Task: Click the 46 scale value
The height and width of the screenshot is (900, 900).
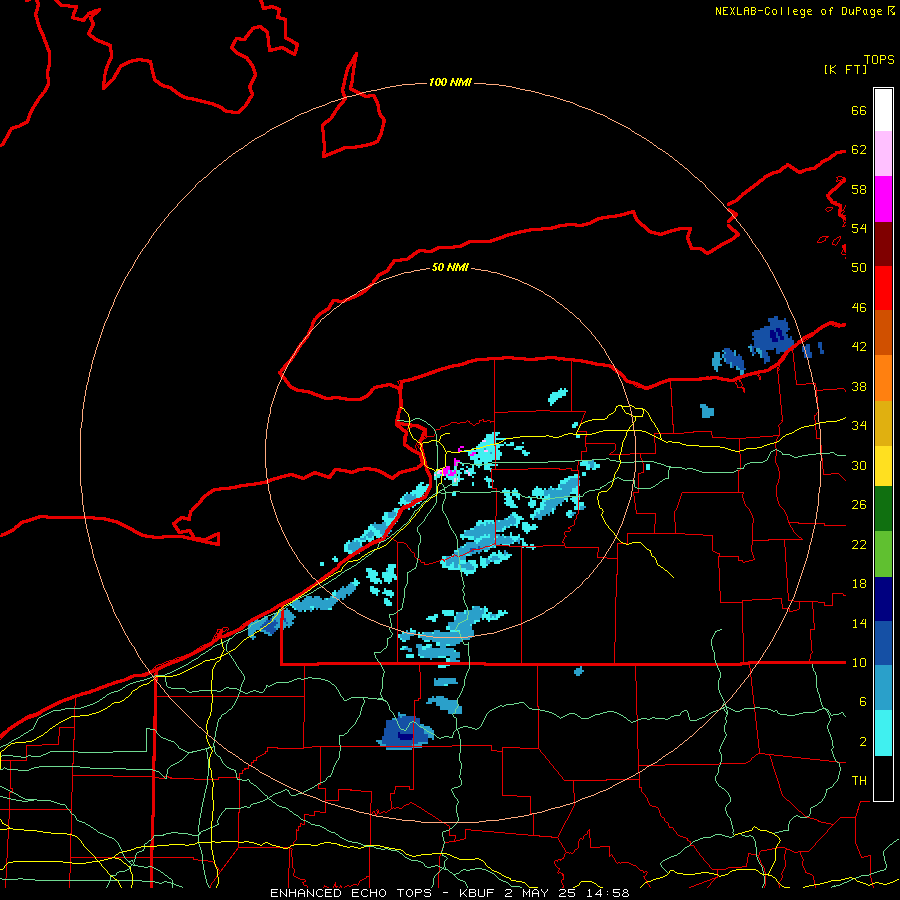Action: click(859, 308)
